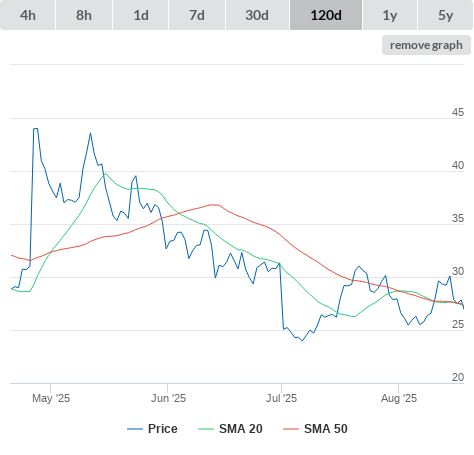Click the May '25 axis label
The width and height of the screenshot is (474, 455).
click(x=51, y=398)
